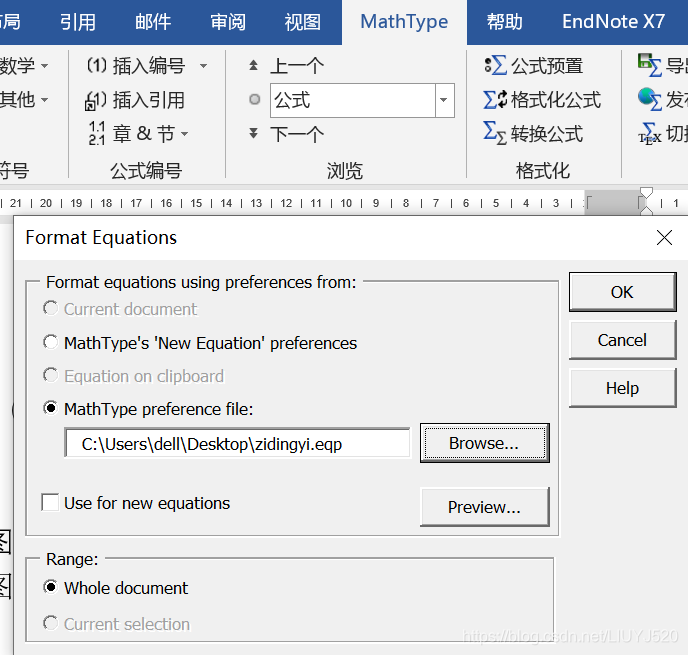Image resolution: width=688 pixels, height=655 pixels.
Task: Open the 帮助 ribbon tab
Action: [x=505, y=21]
